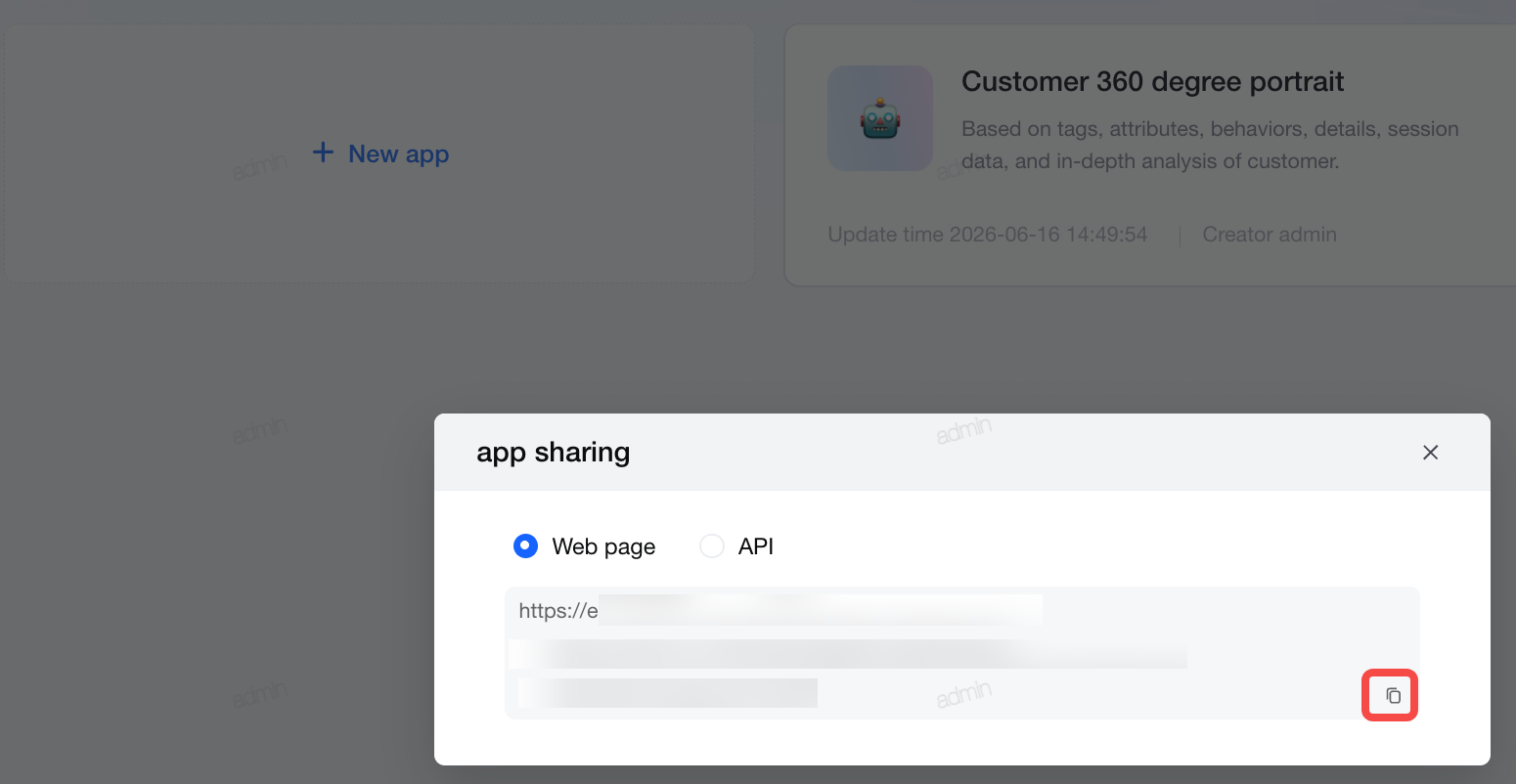The image size is (1516, 784).
Task: Click the 'app sharing' dialog title
Action: tap(554, 452)
